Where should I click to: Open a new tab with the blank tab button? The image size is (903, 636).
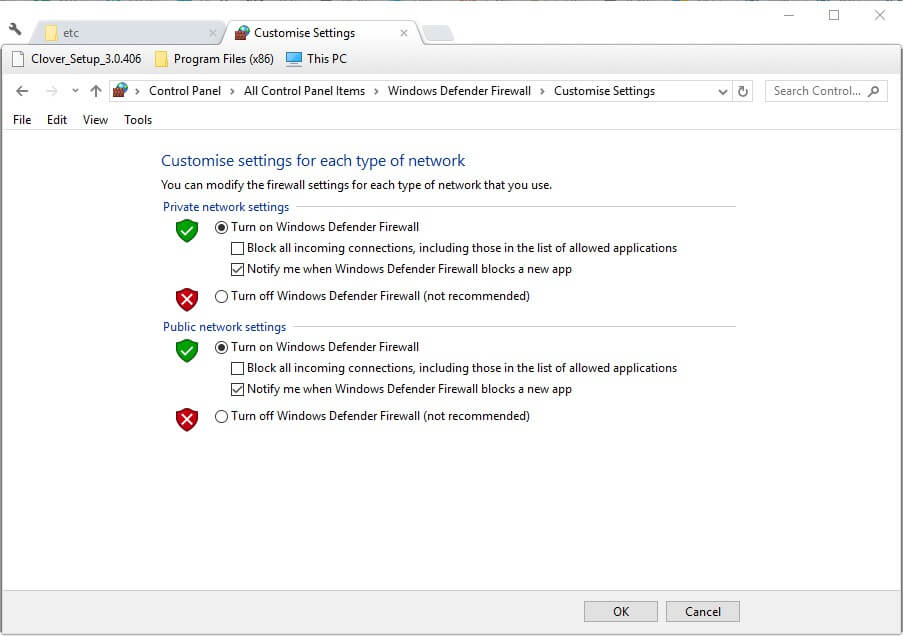[438, 33]
